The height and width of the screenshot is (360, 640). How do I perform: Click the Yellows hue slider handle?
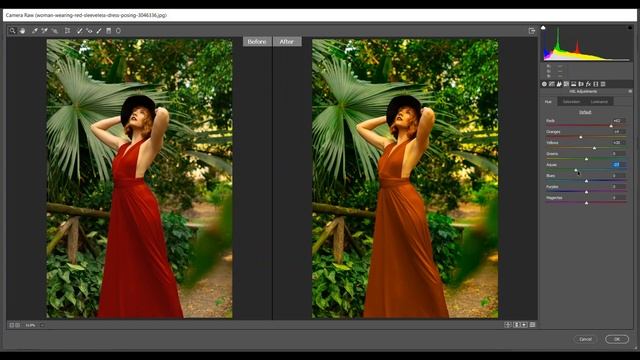[594, 148]
